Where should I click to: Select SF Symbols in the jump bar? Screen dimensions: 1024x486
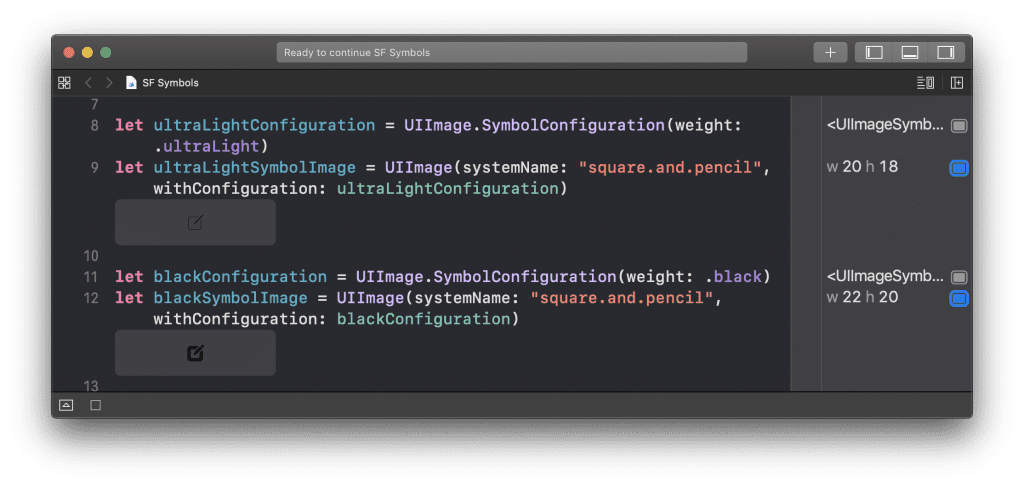(x=170, y=83)
